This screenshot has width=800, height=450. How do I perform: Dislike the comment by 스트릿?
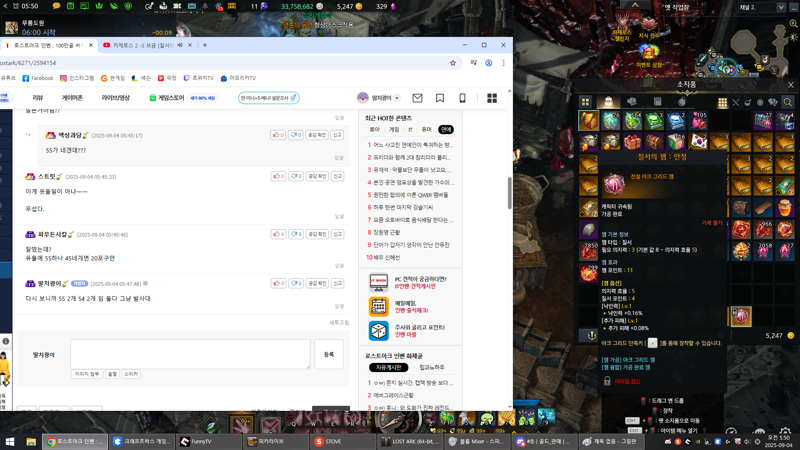coord(296,176)
